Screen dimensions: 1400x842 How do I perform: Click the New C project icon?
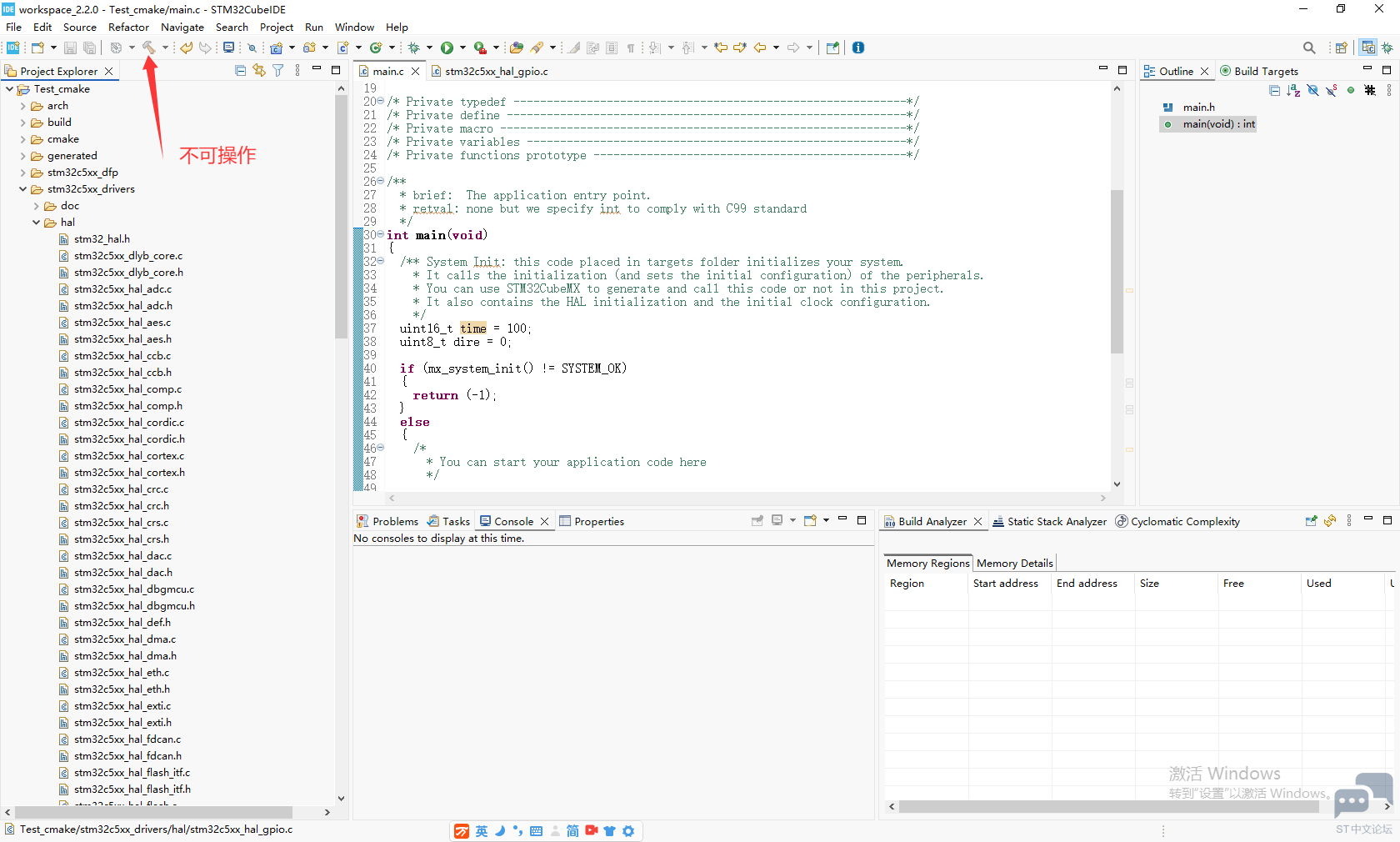(x=277, y=48)
